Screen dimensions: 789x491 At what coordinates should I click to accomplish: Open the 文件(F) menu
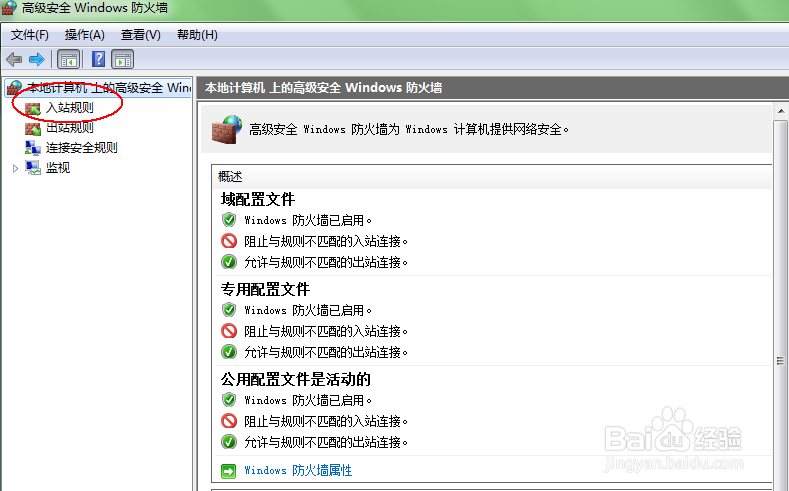[30, 35]
